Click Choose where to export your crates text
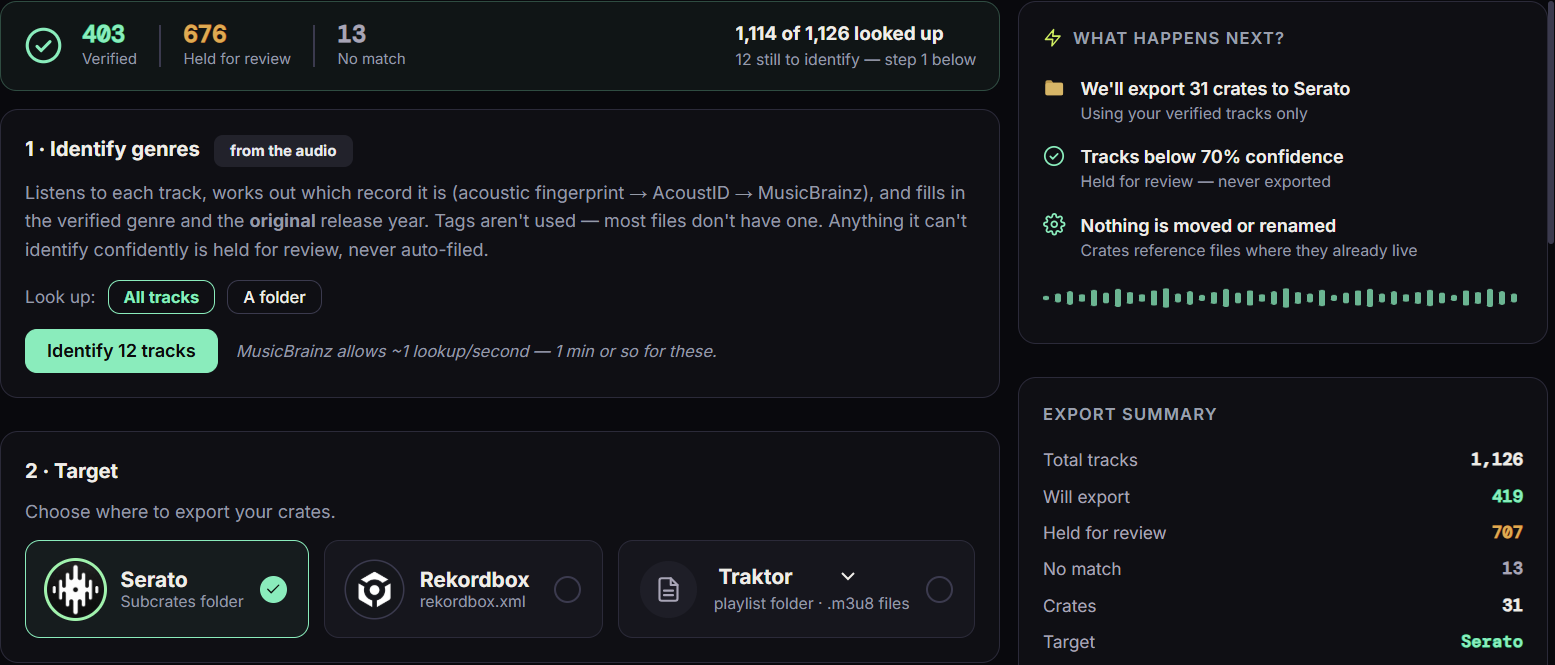The width and height of the screenshot is (1555, 665). click(x=180, y=512)
